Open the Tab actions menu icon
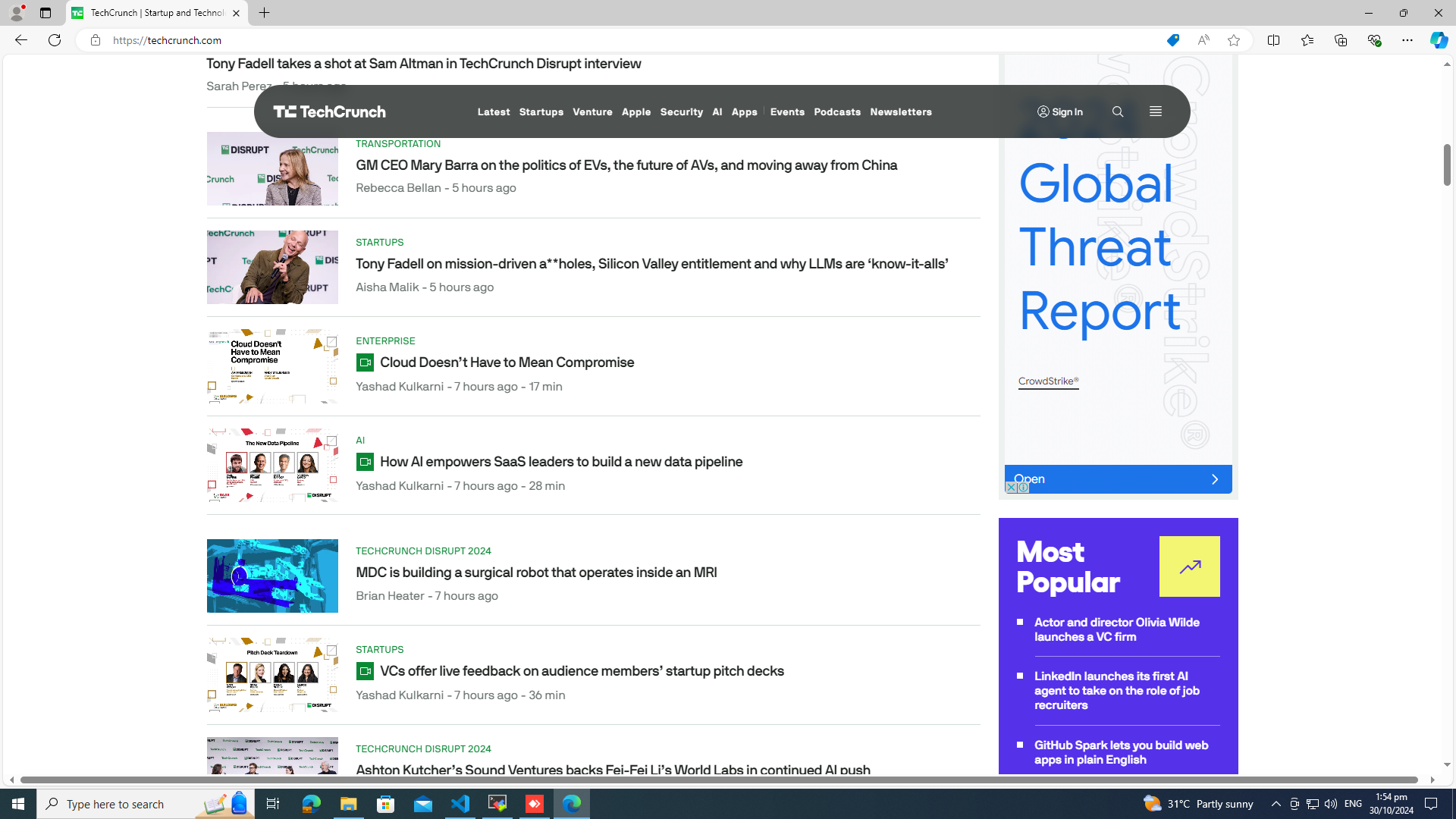The height and width of the screenshot is (819, 1456). tap(45, 13)
